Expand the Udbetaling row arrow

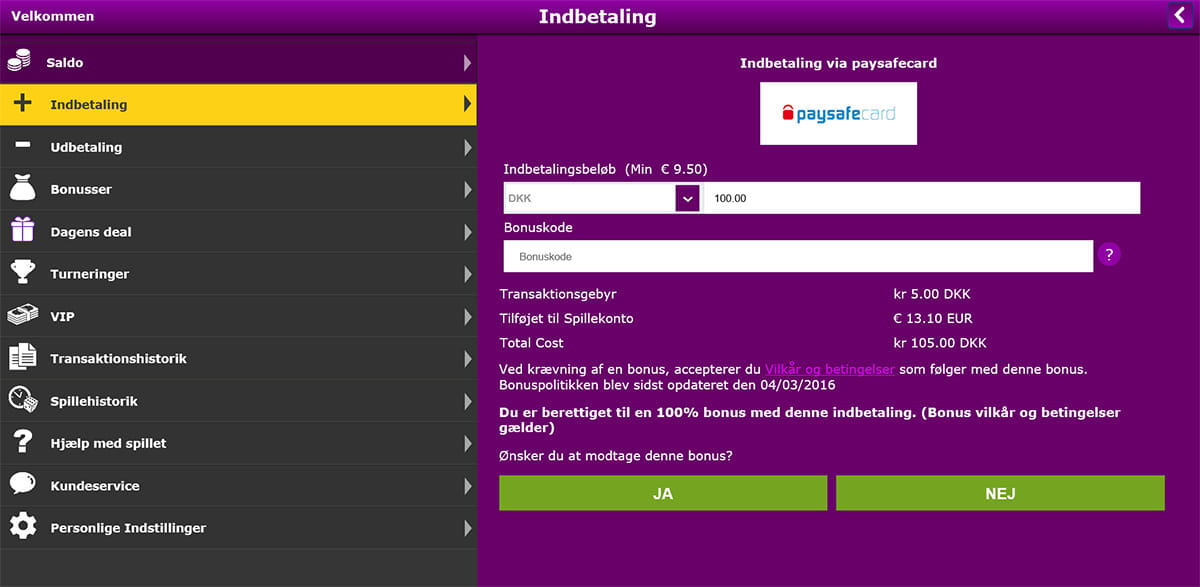click(467, 147)
